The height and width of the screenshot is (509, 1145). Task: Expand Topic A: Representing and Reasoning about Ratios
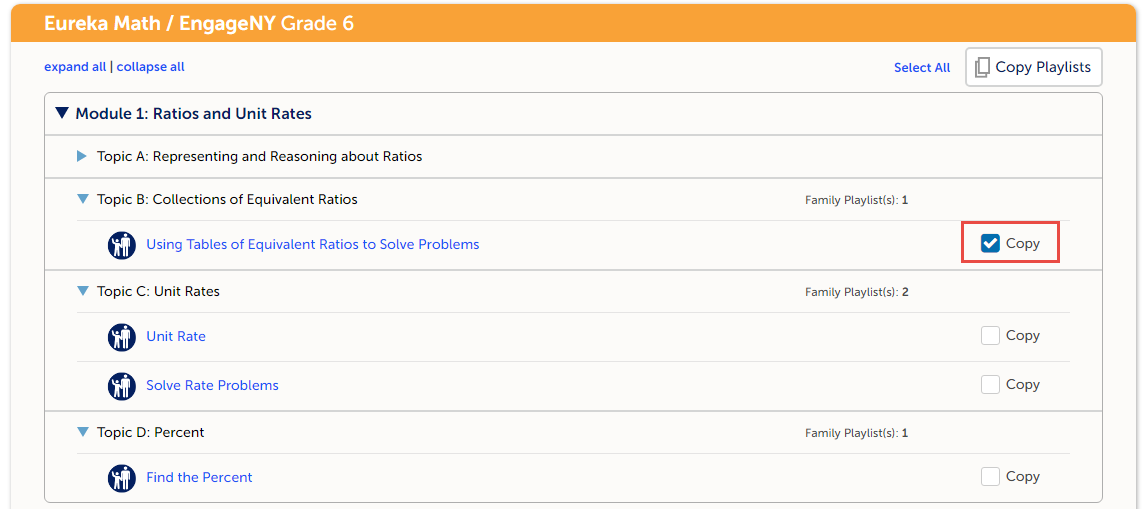point(82,156)
